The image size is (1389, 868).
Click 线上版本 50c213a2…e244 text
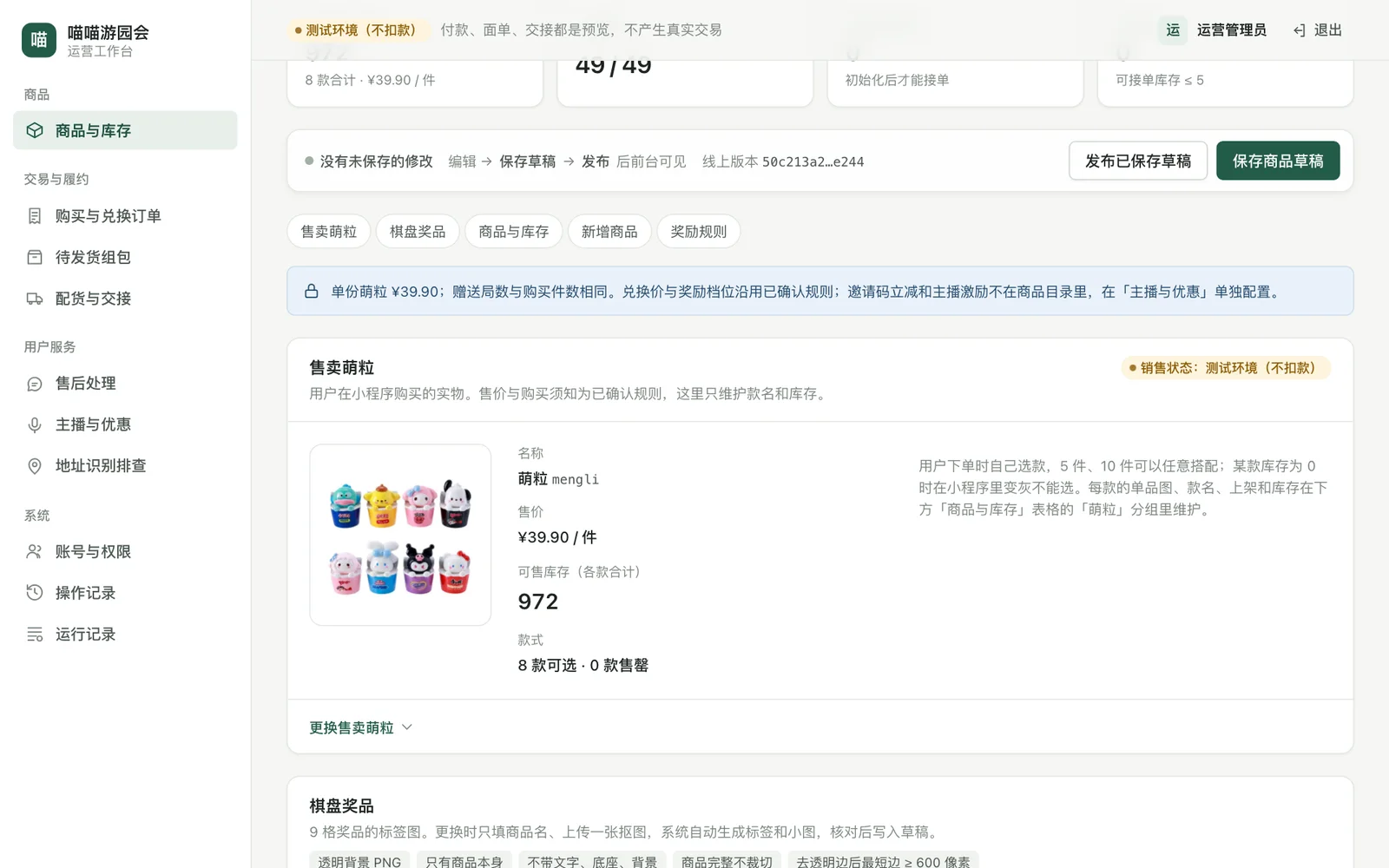783,161
